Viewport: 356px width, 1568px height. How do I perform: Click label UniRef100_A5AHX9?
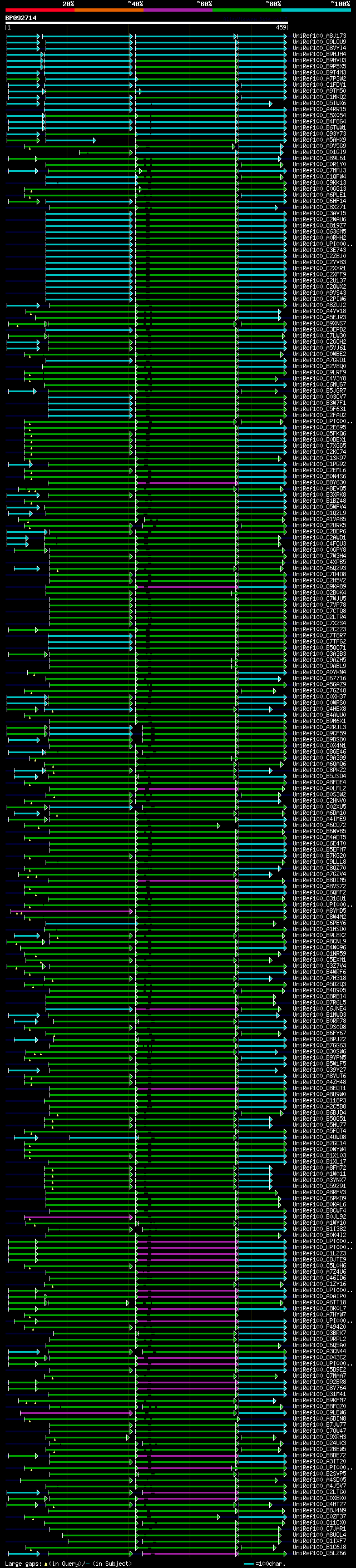(319, 140)
